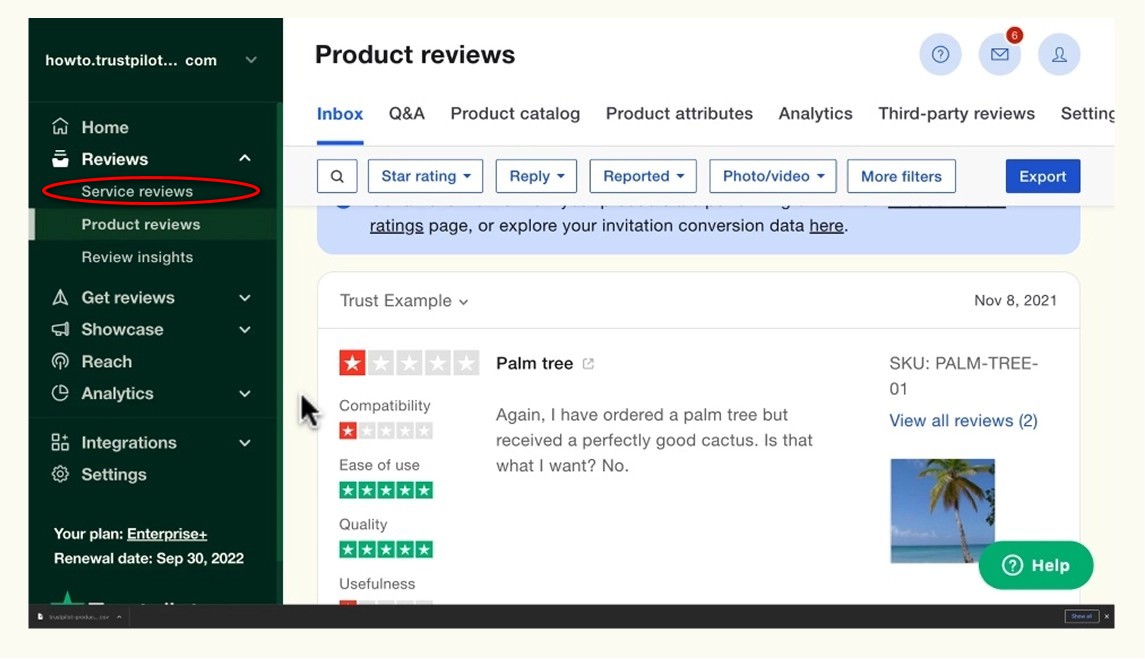Open the palm tree review photo thumbnail
1145x659 pixels.
click(942, 510)
